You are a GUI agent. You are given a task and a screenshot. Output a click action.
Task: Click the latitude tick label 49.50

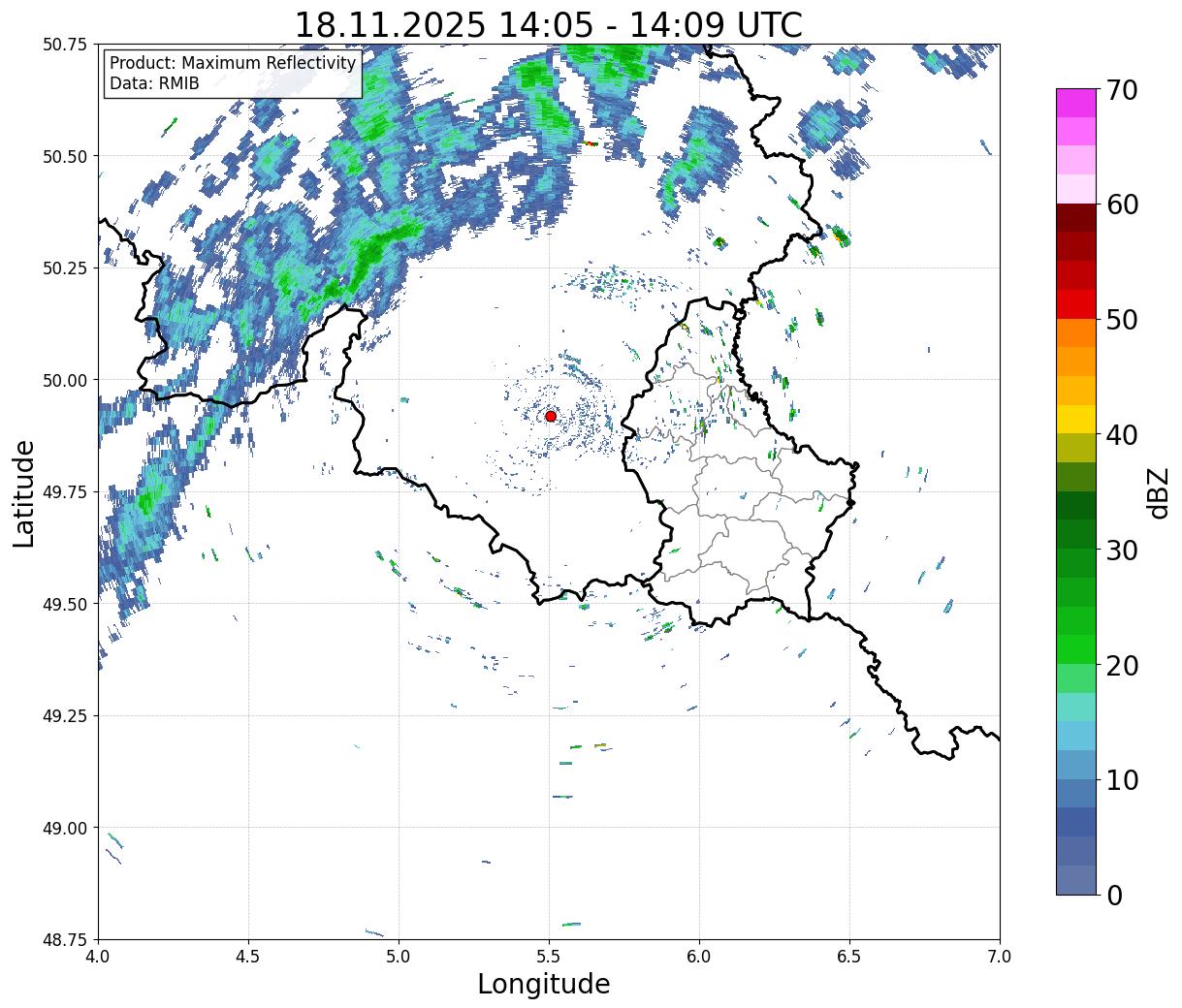64,604
